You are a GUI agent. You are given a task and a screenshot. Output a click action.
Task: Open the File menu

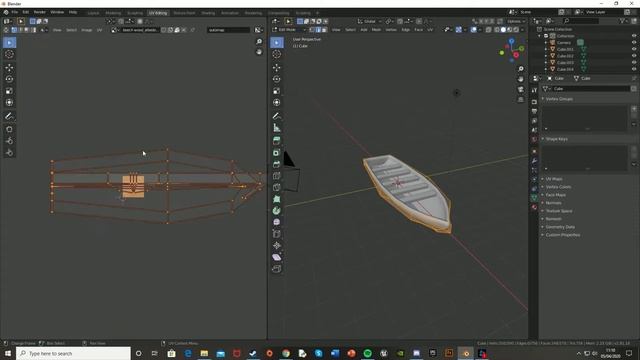tap(15, 12)
